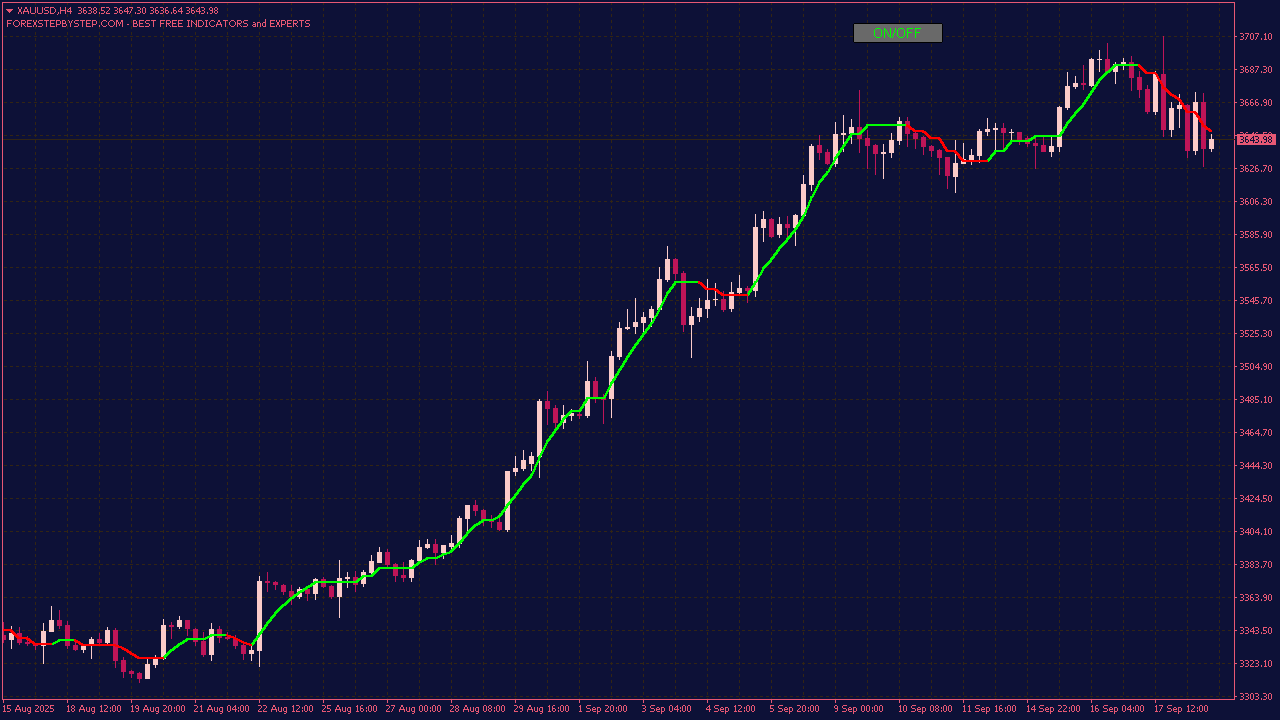The image size is (1280, 720).
Task: Click the highlighted current price tag 3643.98
Action: pyautogui.click(x=1255, y=139)
